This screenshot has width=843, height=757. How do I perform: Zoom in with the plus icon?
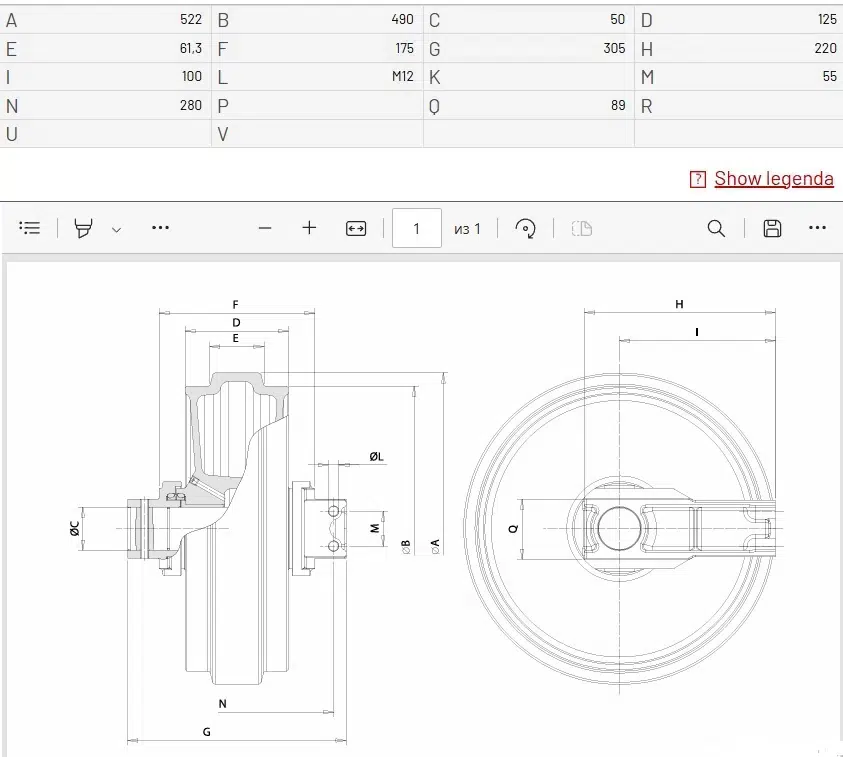pos(309,228)
